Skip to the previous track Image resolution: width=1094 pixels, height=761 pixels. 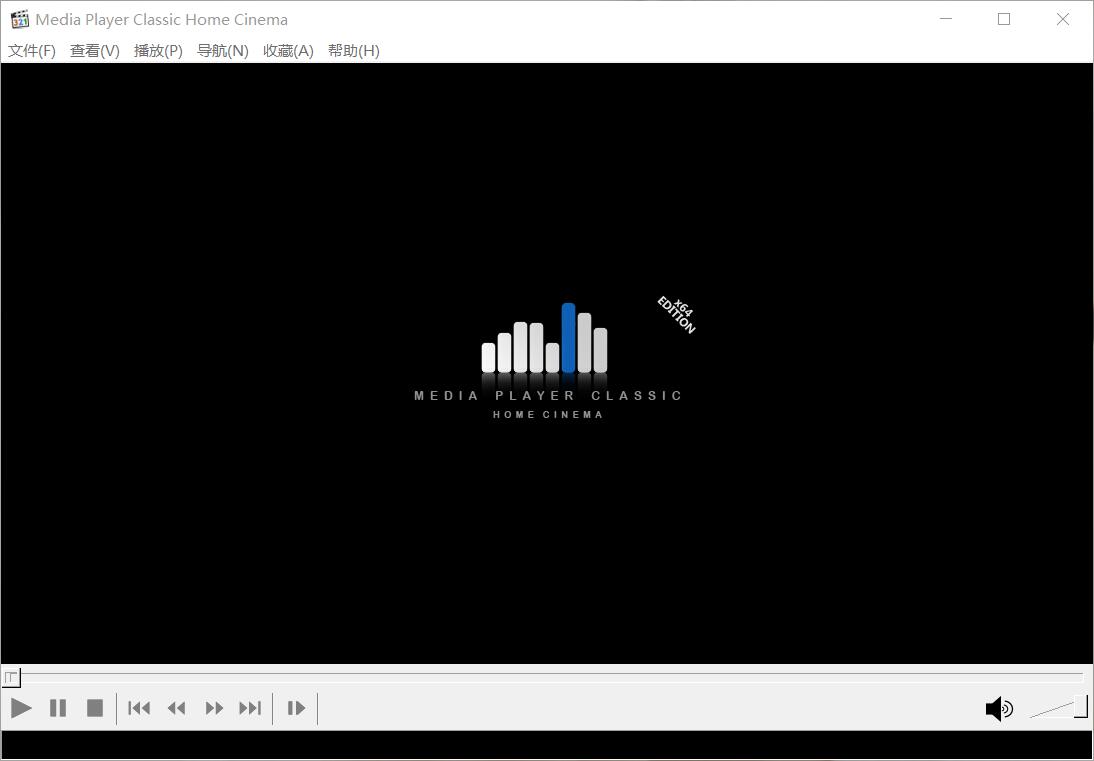(x=139, y=708)
